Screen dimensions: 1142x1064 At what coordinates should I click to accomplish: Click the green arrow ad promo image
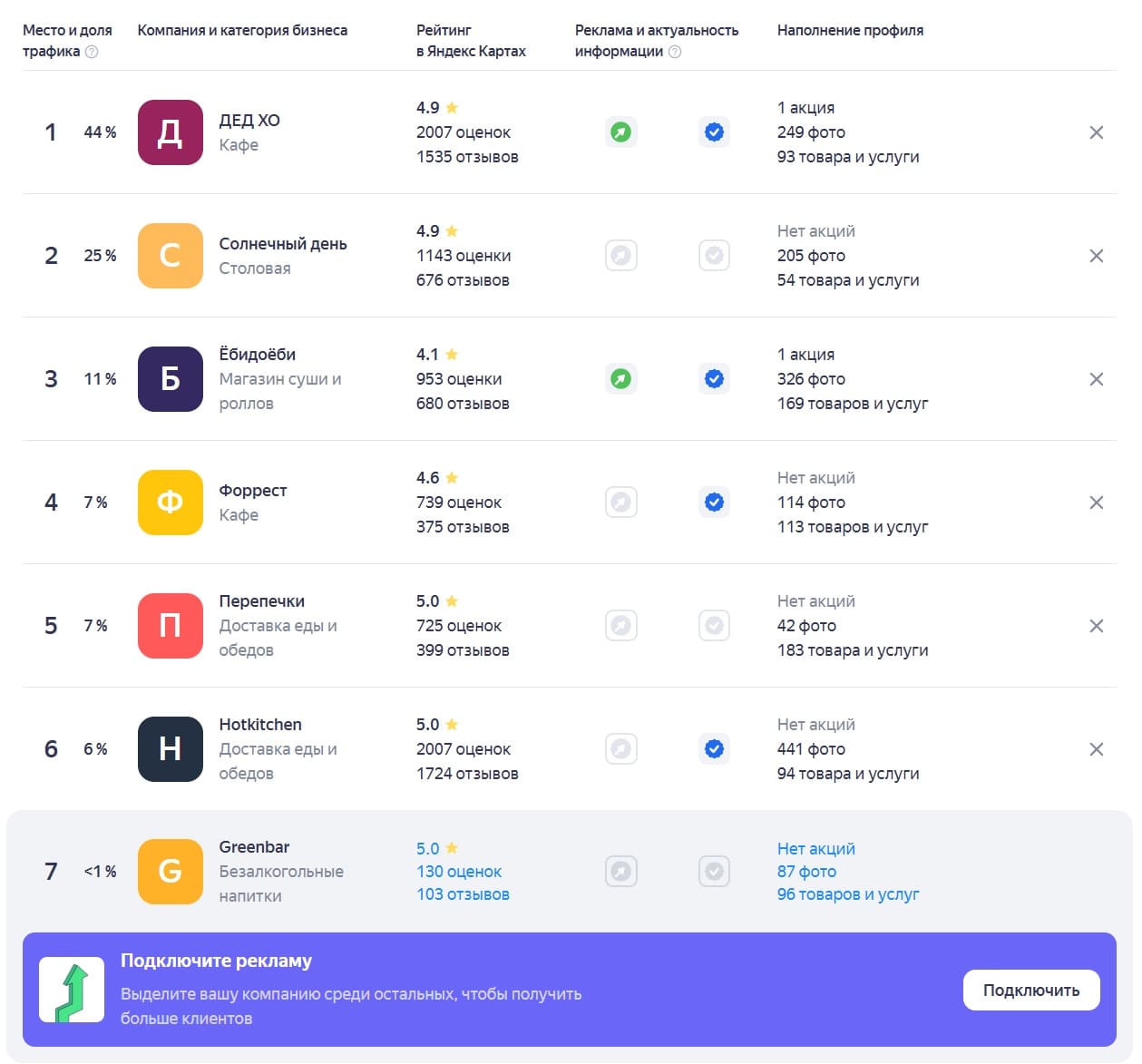[72, 990]
